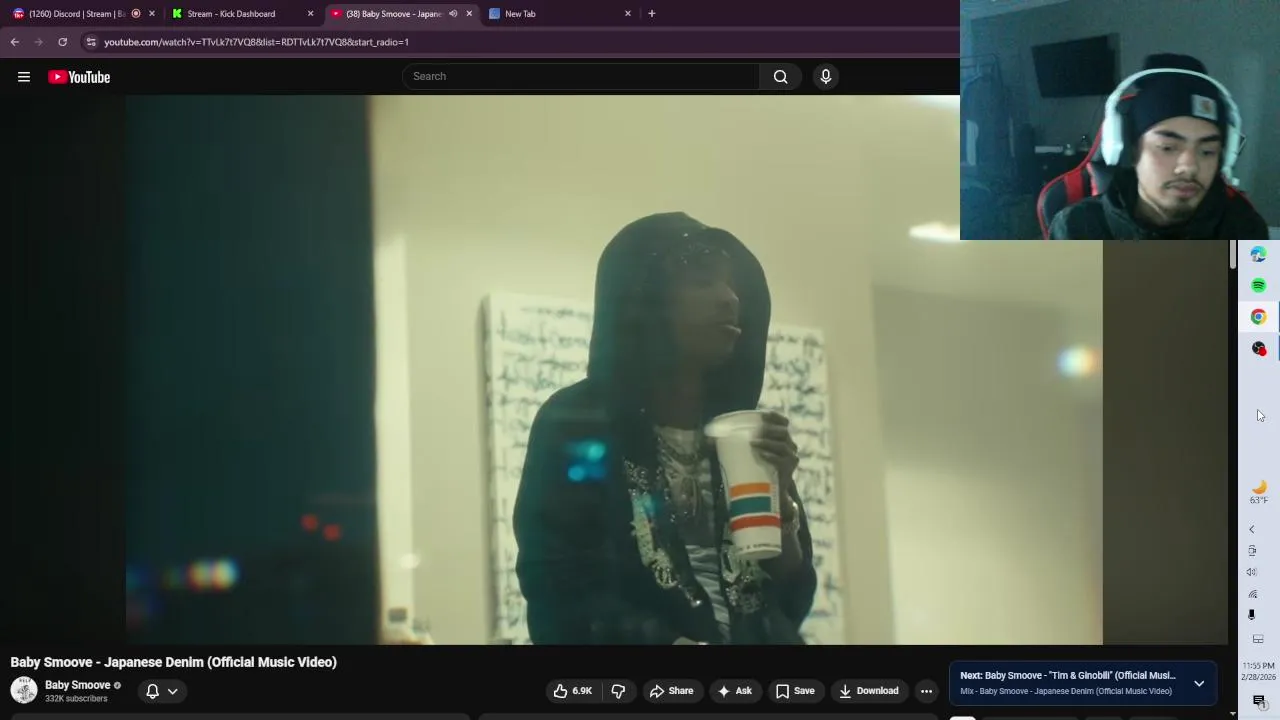1280x720 pixels.
Task: Open Baby Smoove channel avatar
Action: [24, 690]
